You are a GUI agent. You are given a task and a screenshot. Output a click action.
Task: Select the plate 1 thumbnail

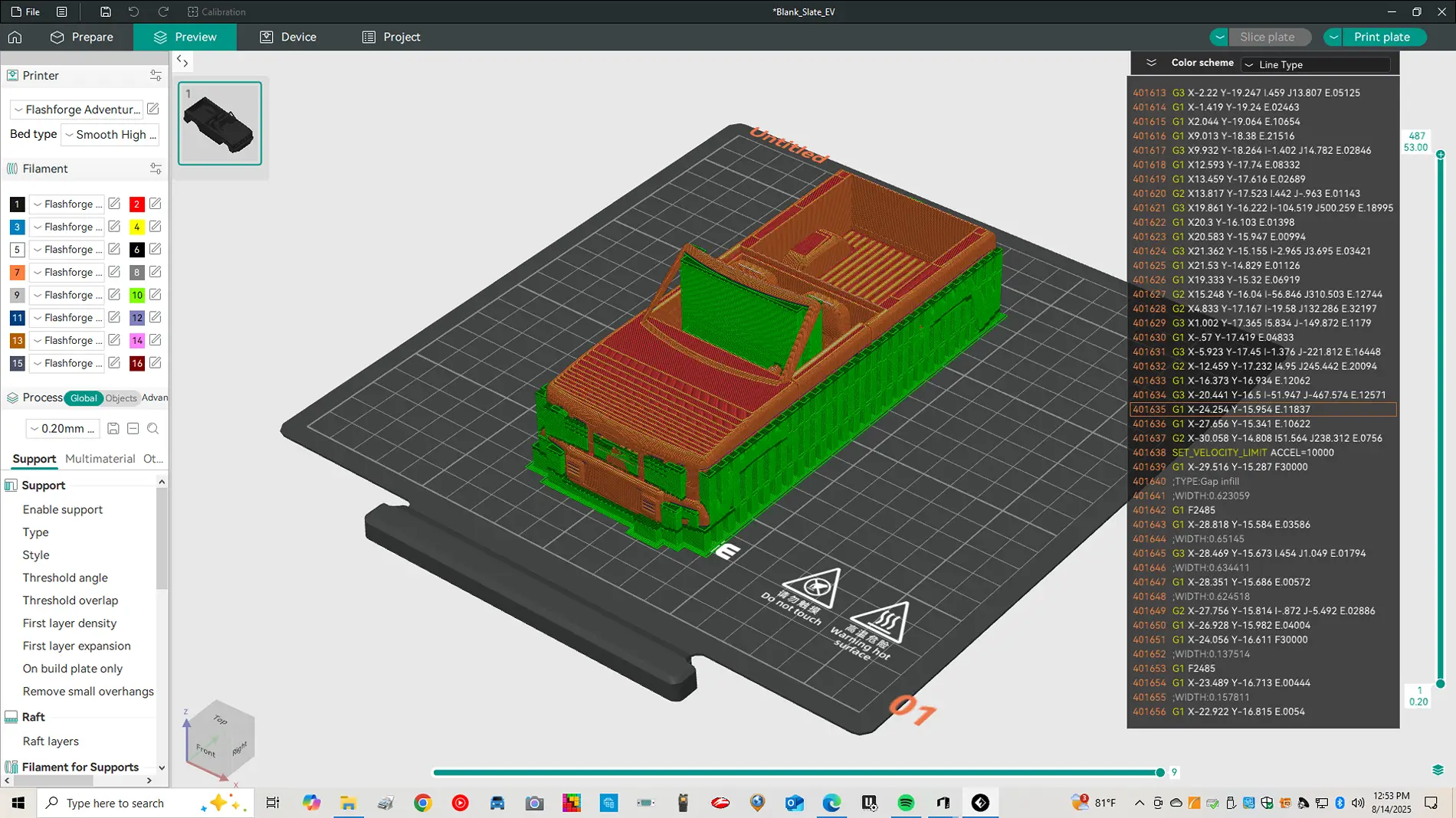220,123
